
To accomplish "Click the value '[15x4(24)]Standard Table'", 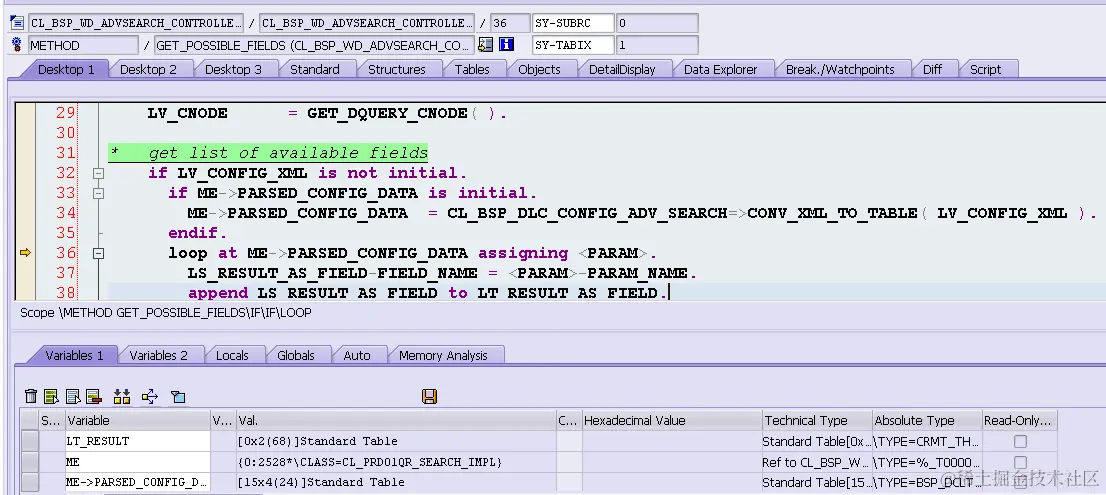I will 322,482.
